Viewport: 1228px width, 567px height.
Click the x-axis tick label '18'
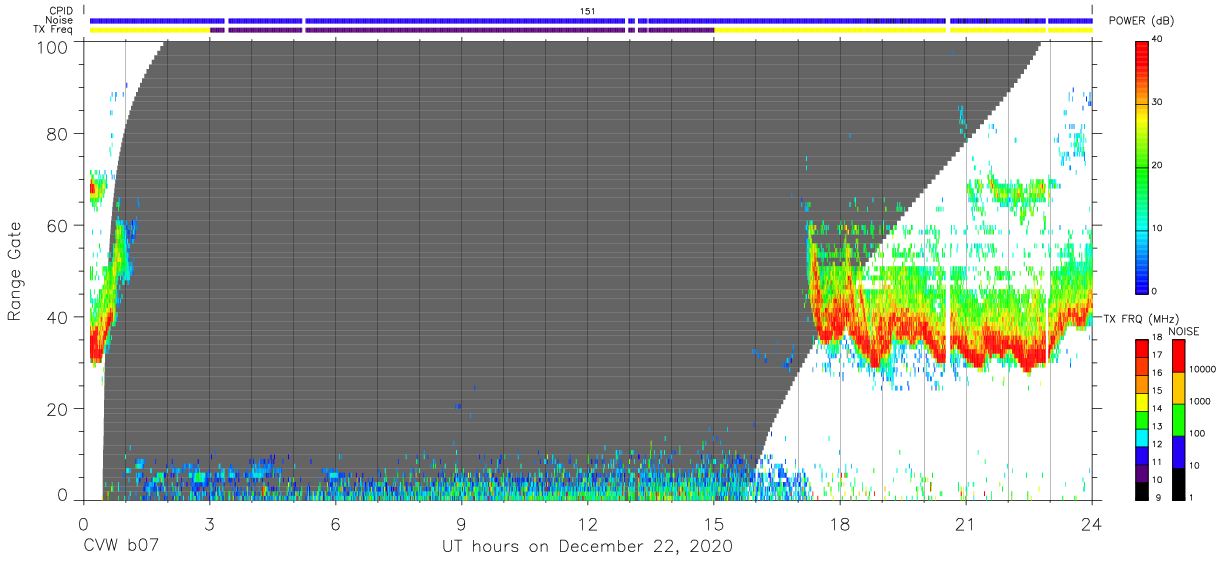[x=840, y=523]
